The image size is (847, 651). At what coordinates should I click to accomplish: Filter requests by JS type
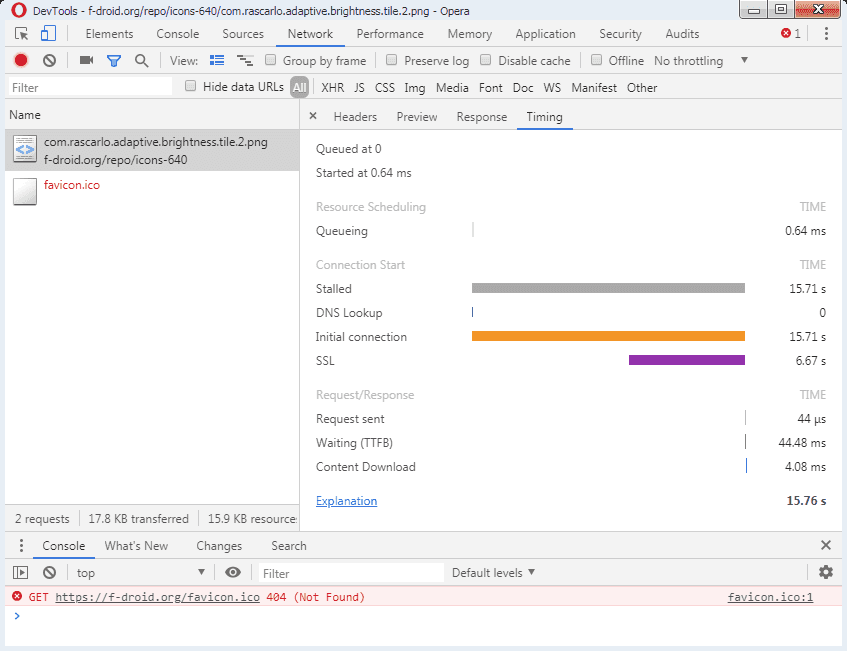click(359, 88)
